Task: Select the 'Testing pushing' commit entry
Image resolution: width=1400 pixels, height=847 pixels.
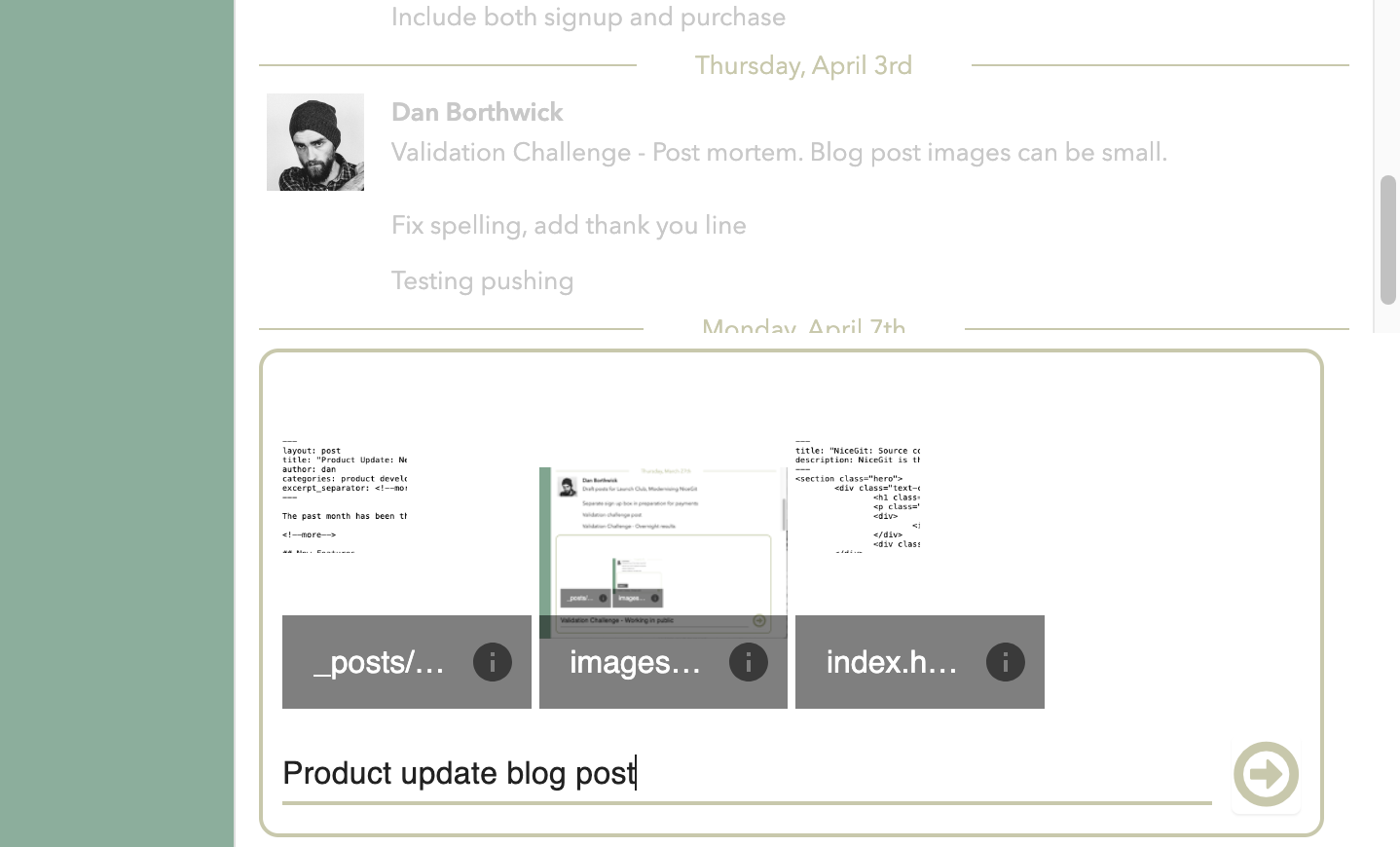Action: [x=482, y=280]
